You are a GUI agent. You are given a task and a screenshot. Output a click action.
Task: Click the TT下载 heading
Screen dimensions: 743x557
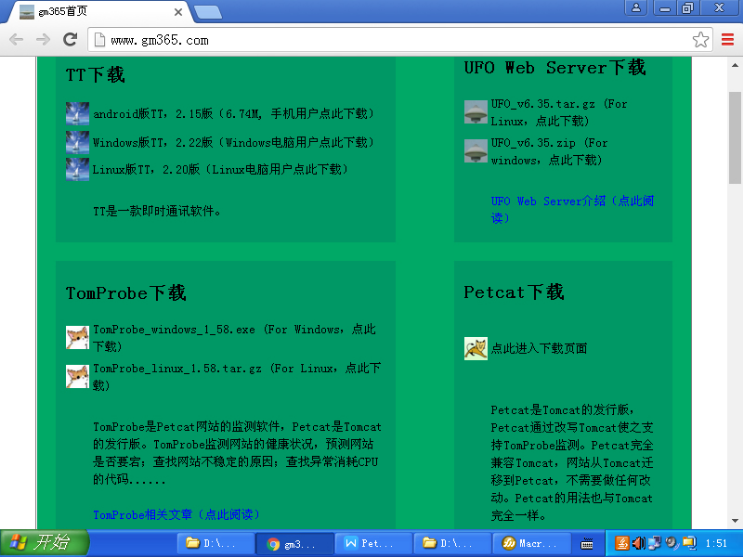pos(95,75)
